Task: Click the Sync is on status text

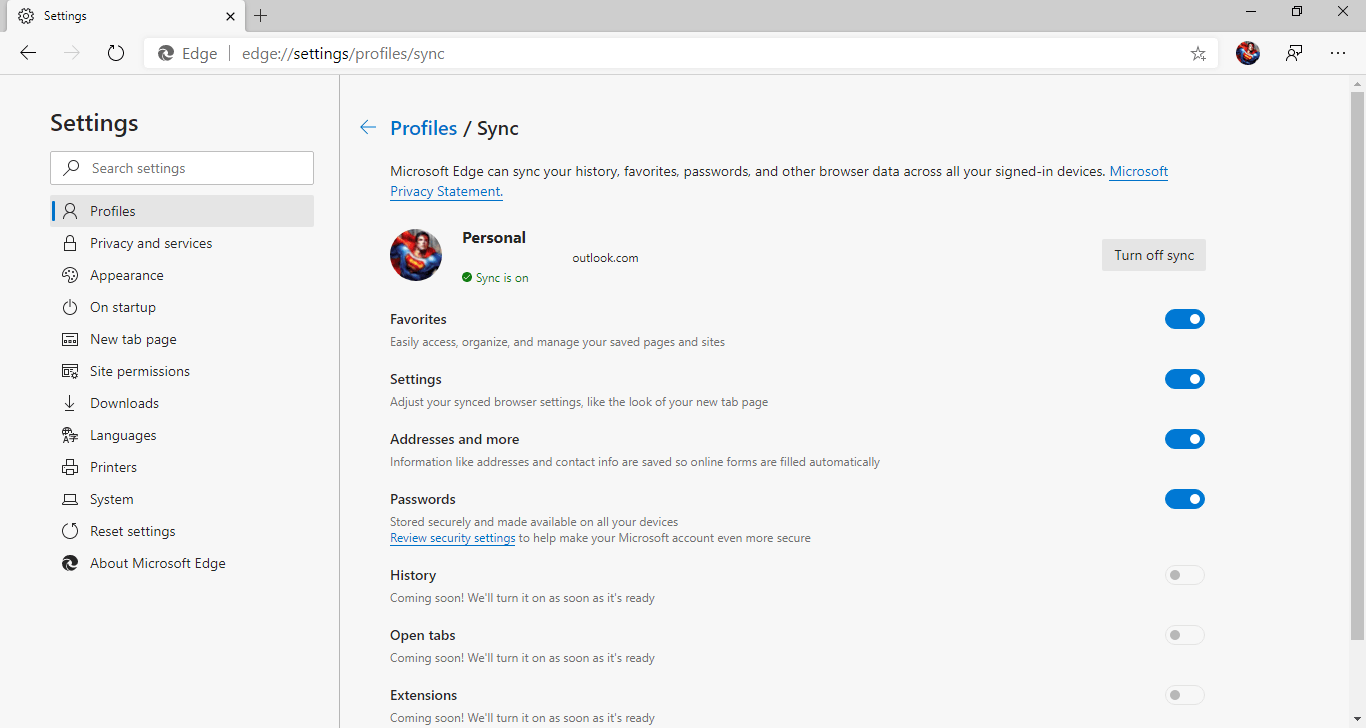Action: click(502, 278)
